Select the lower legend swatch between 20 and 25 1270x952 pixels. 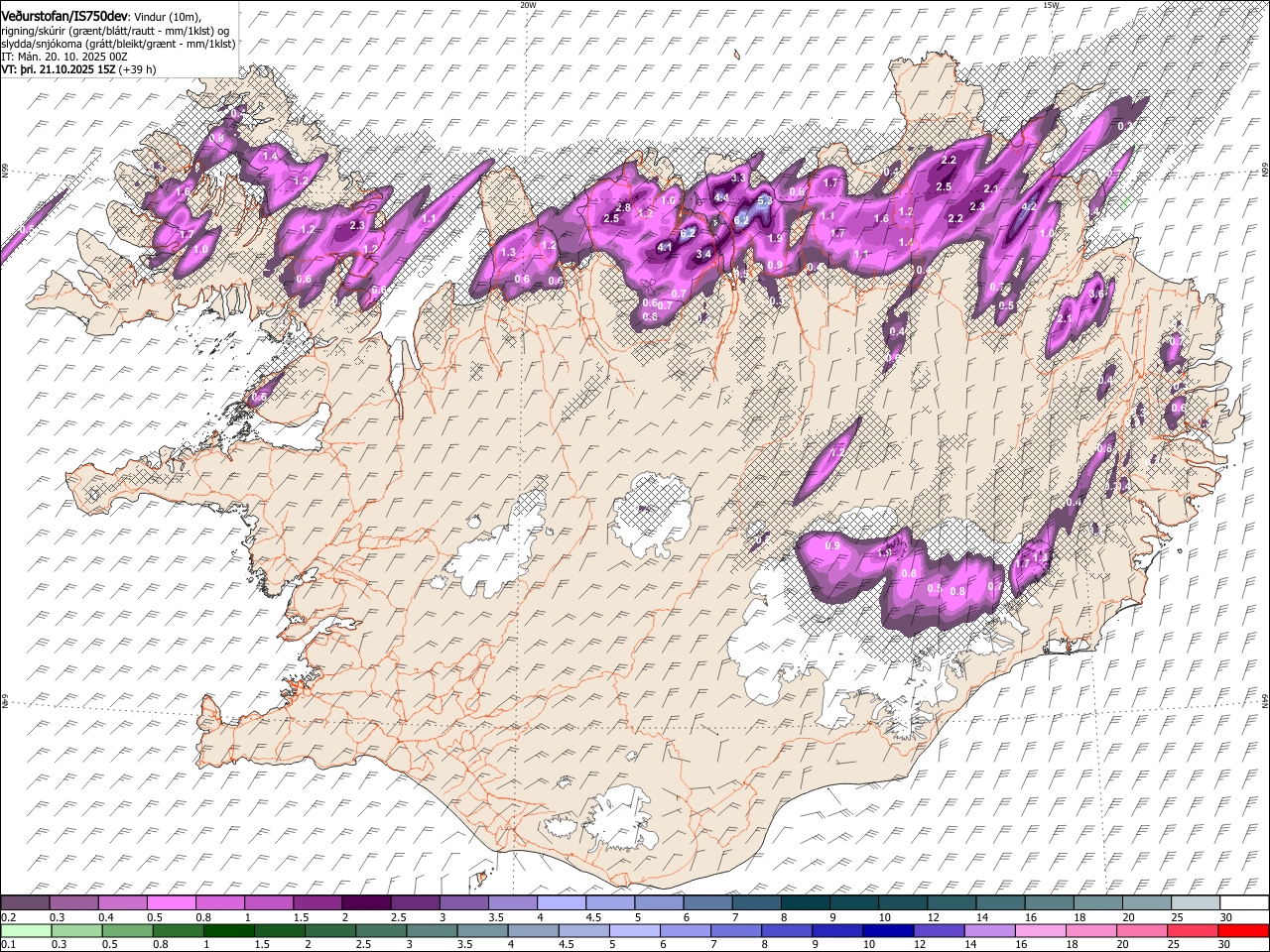click(x=1140, y=930)
